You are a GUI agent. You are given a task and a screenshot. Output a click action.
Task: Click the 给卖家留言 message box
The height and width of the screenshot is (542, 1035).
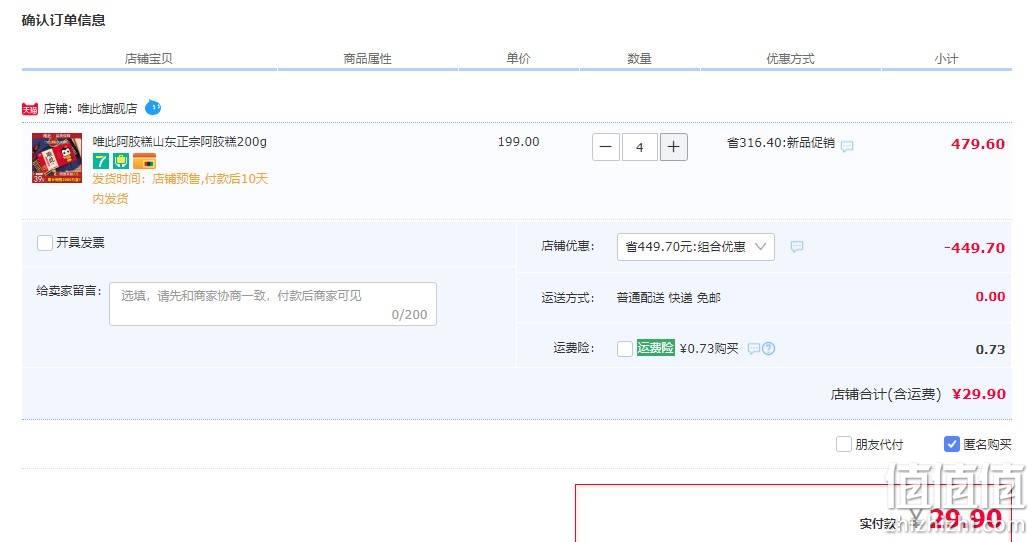(x=273, y=304)
